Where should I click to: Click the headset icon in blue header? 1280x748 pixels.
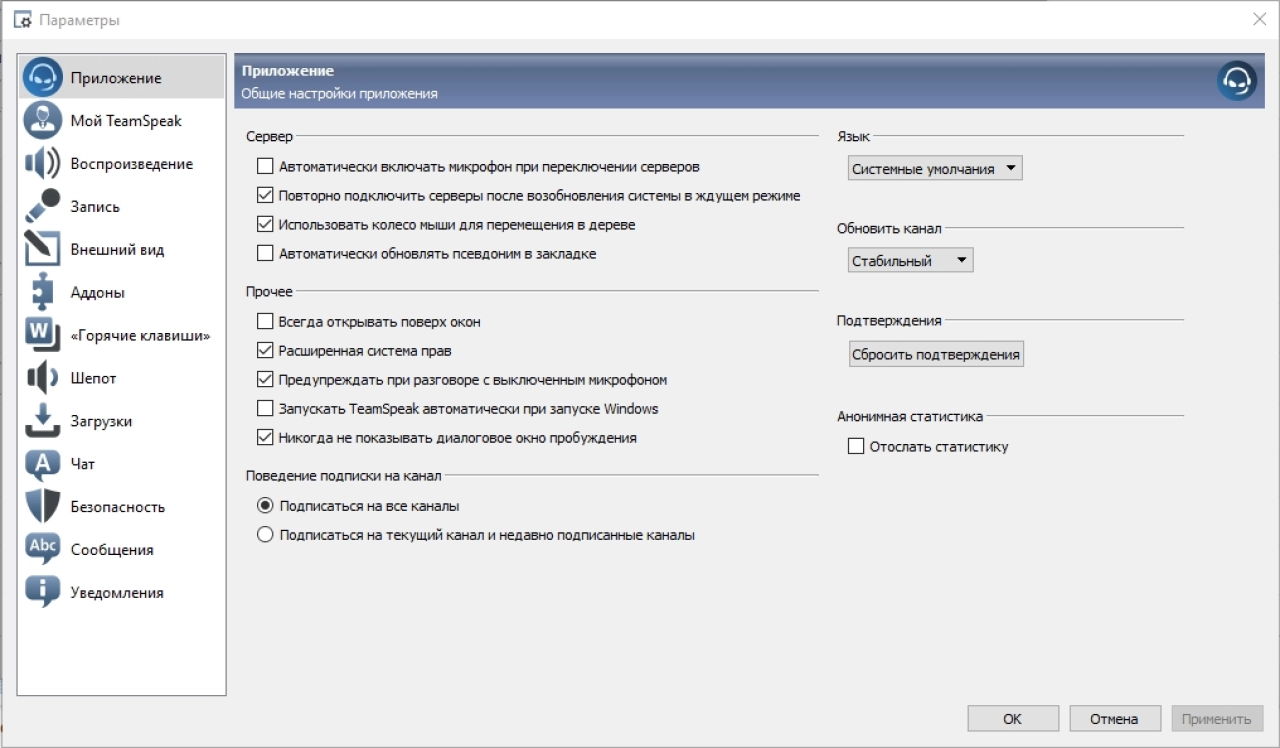coord(1237,81)
